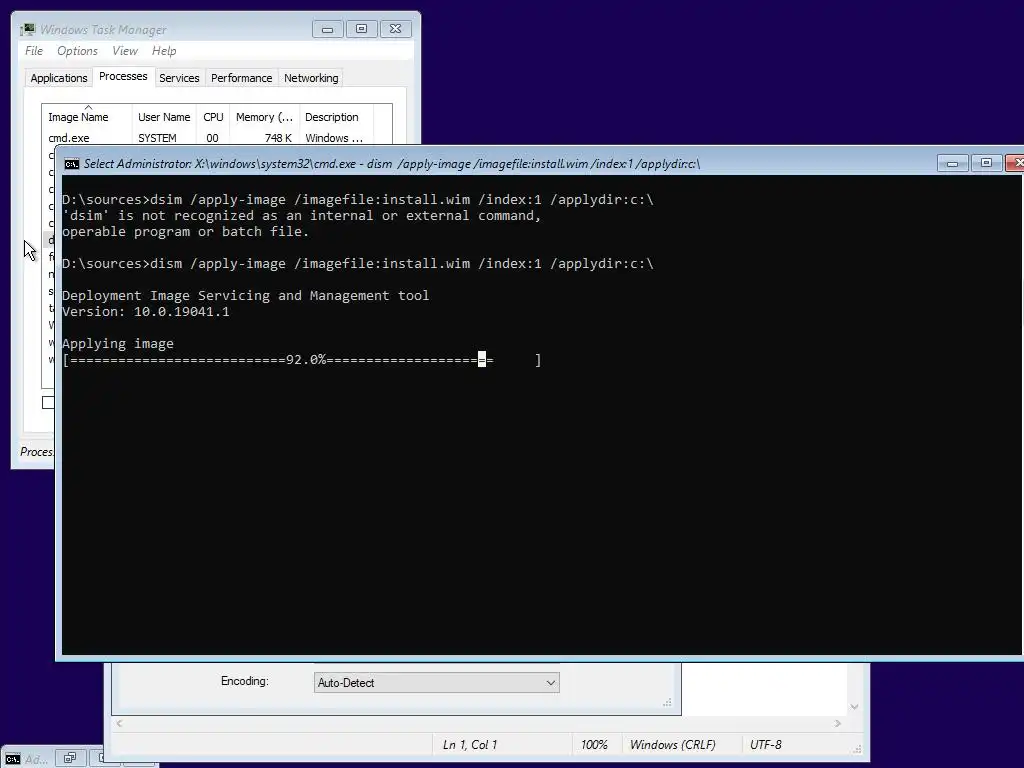Click the second dism /apply-image command line
The image size is (1024, 768).
[357, 263]
